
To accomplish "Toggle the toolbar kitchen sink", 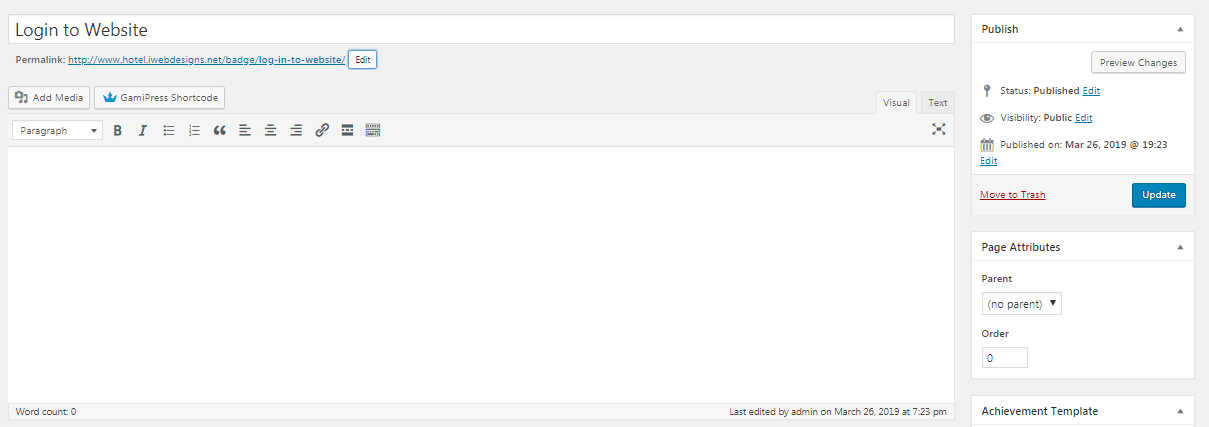I will (x=373, y=130).
